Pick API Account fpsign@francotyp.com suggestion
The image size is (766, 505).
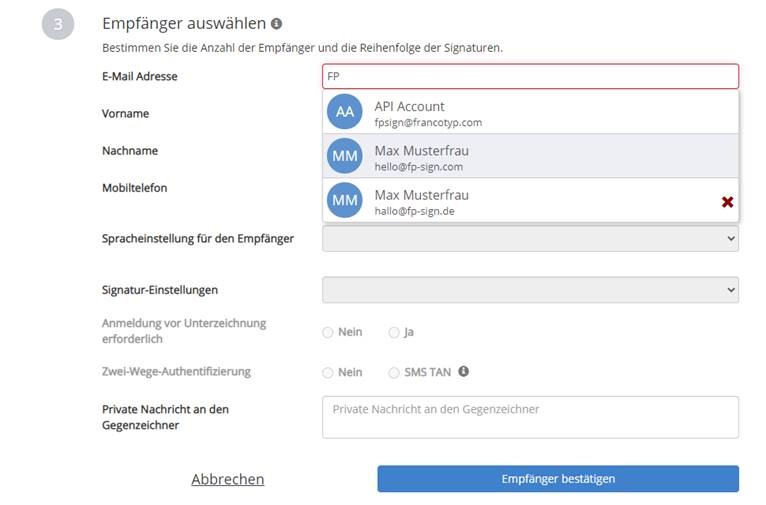pos(530,112)
